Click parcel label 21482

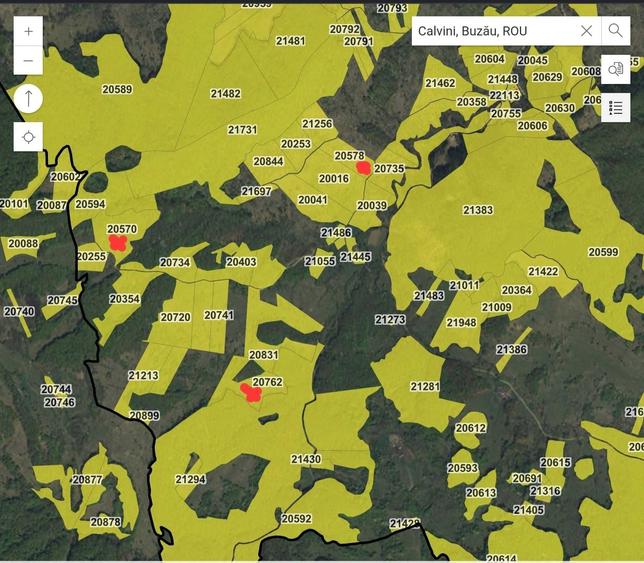pos(225,94)
